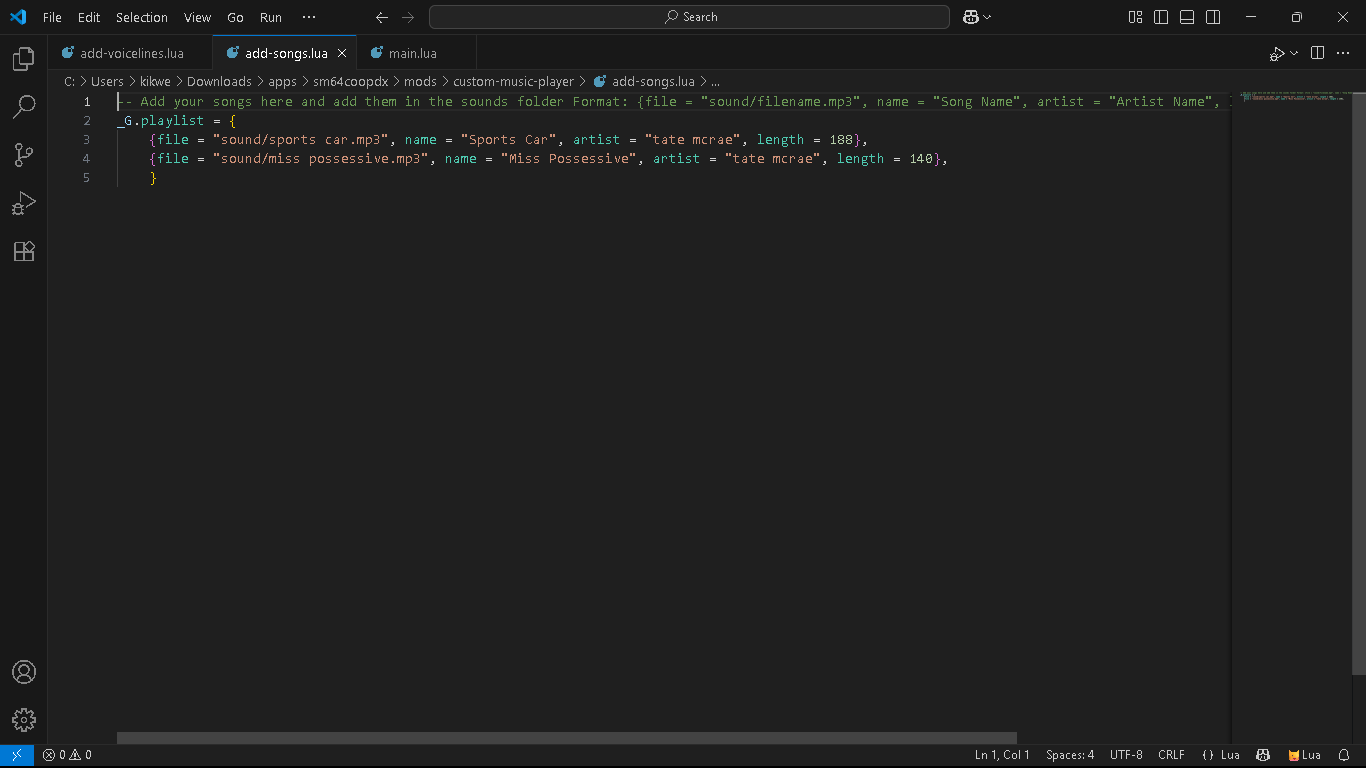The image size is (1366, 768).
Task: Toggle the Secondary Side Bar layout button
Action: [1213, 17]
